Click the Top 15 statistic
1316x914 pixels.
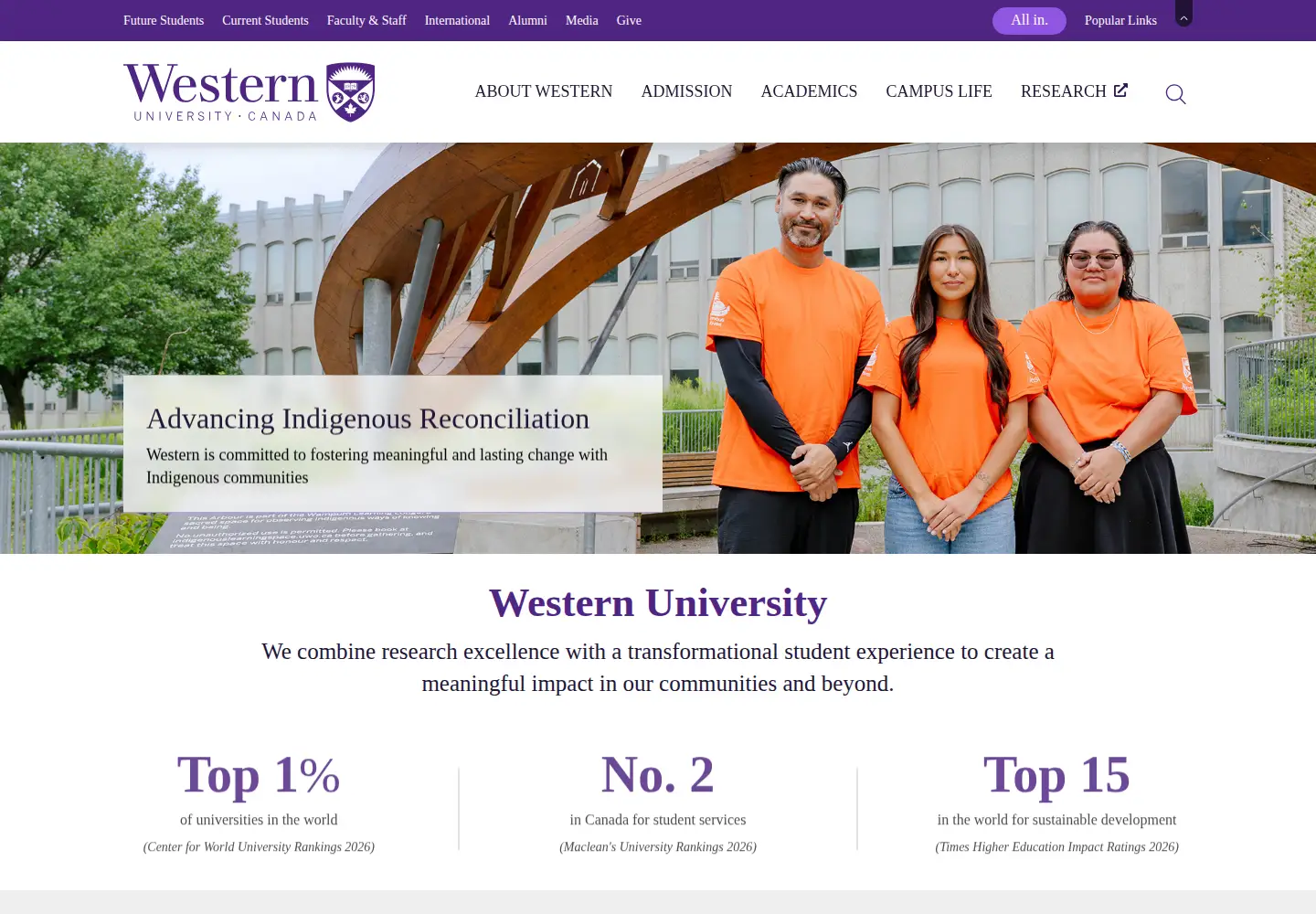(1056, 775)
